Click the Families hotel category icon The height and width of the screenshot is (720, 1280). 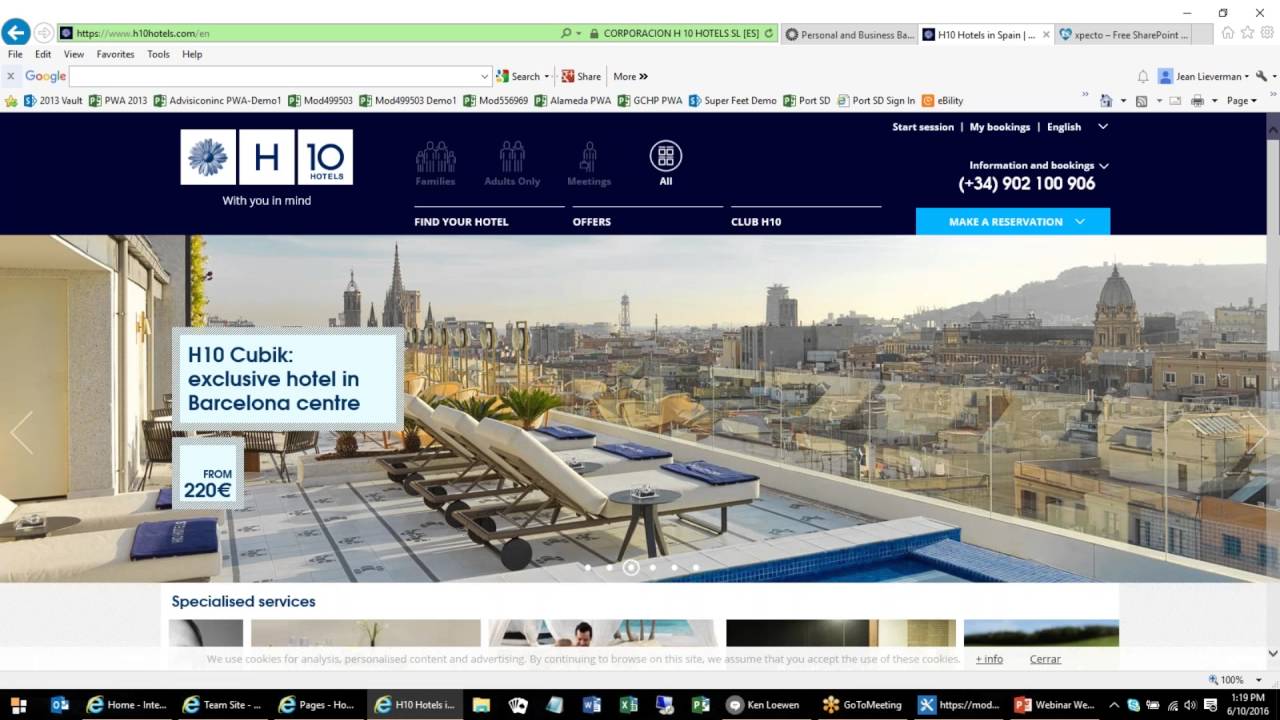coord(435,164)
